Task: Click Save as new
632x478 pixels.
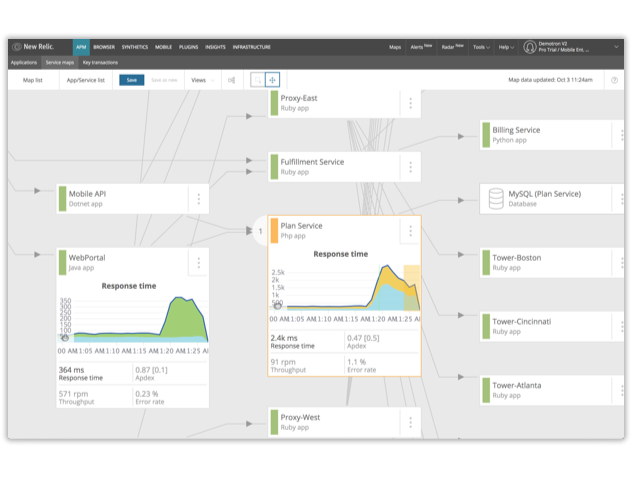Action: coord(164,80)
